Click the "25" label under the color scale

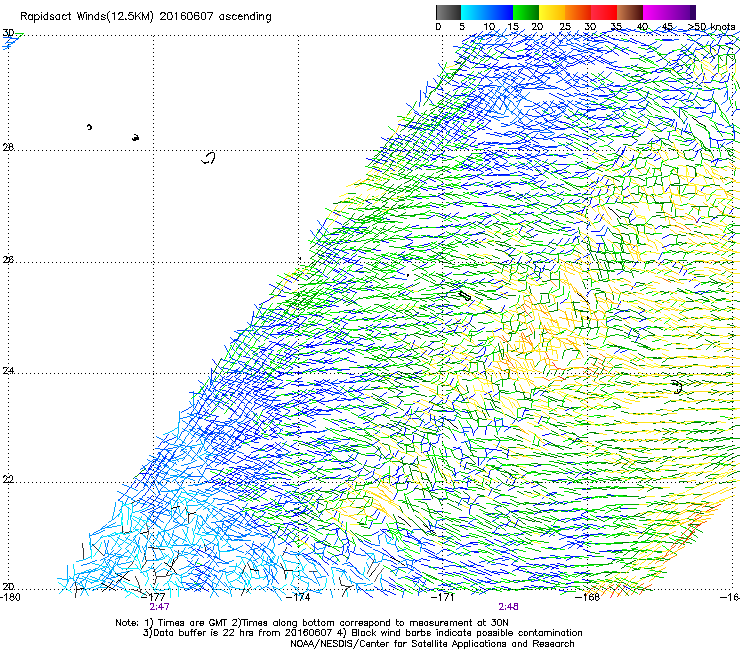pos(565,27)
